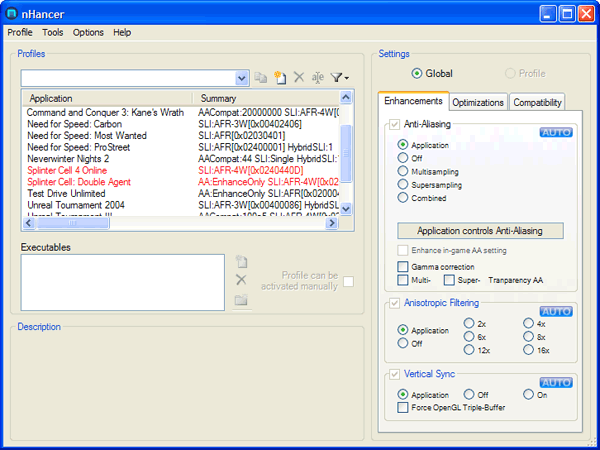Screen dimensions: 600x450
Task: Select Splinter Cell 4 Online profile
Action: (67, 170)
